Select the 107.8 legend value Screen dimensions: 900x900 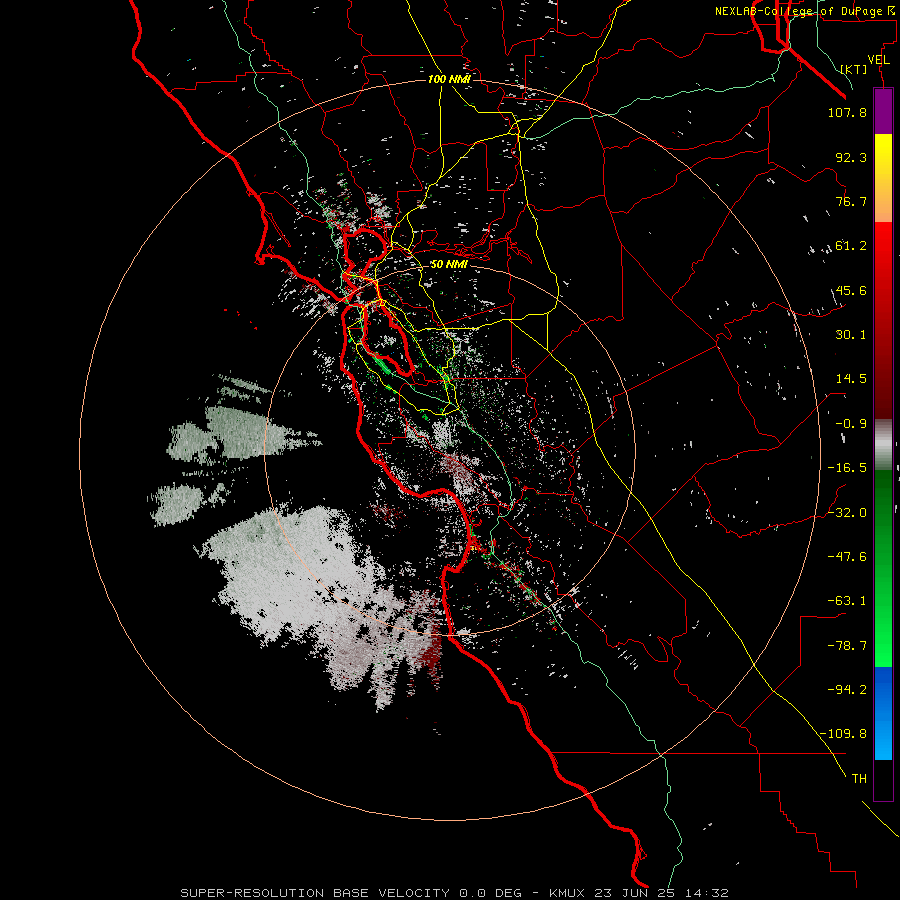point(847,112)
